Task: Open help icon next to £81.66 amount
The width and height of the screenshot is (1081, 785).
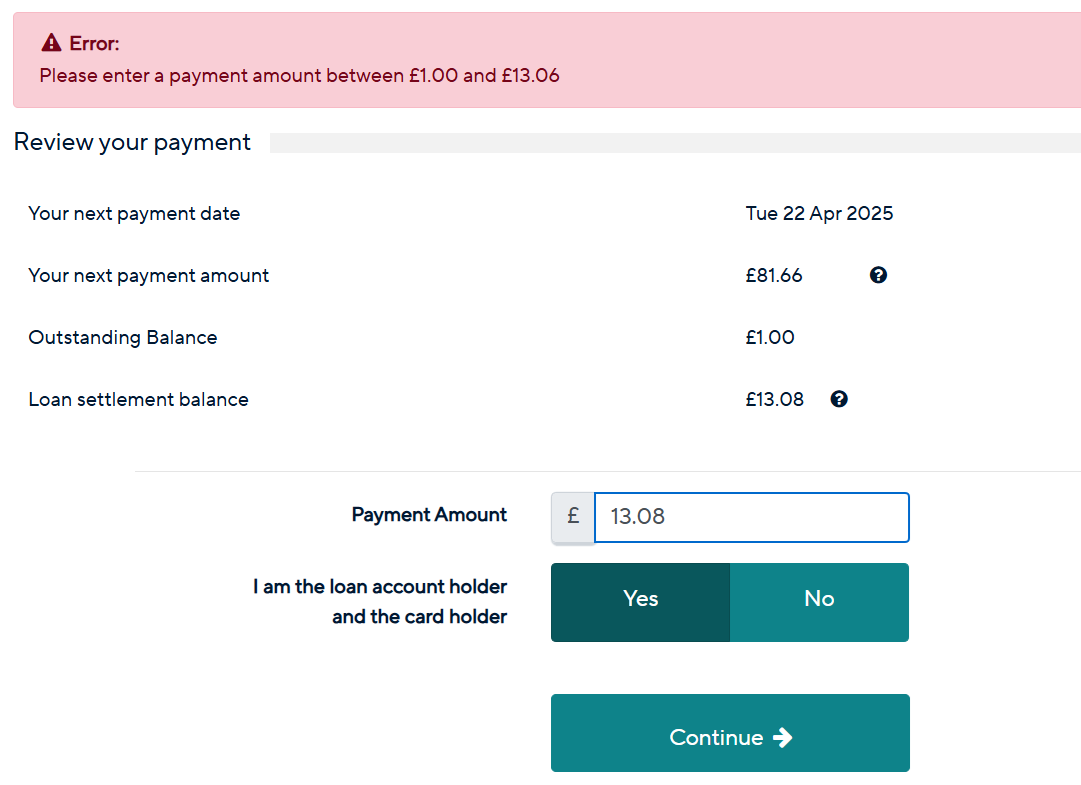Action: (878, 275)
